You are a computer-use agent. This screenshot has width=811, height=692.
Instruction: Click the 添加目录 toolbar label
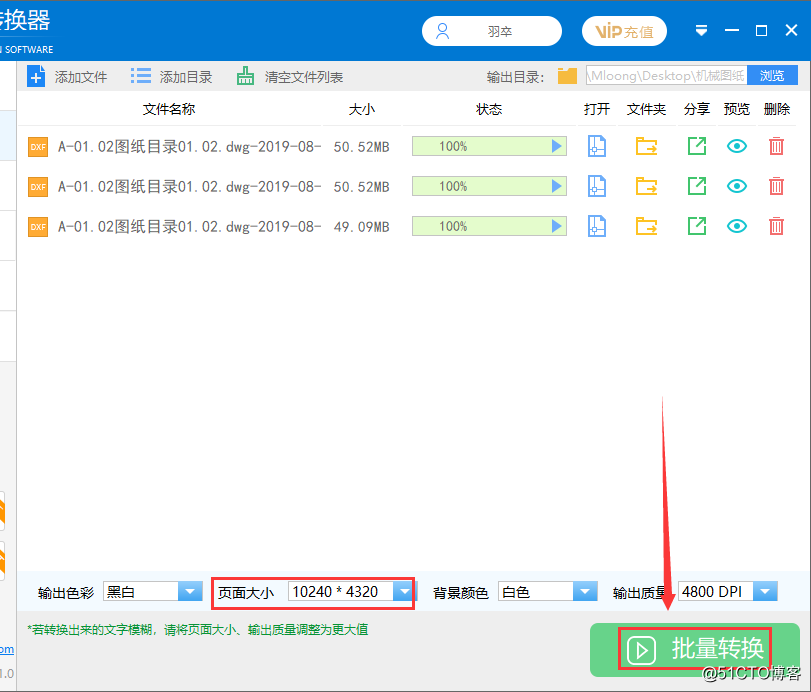coord(186,77)
